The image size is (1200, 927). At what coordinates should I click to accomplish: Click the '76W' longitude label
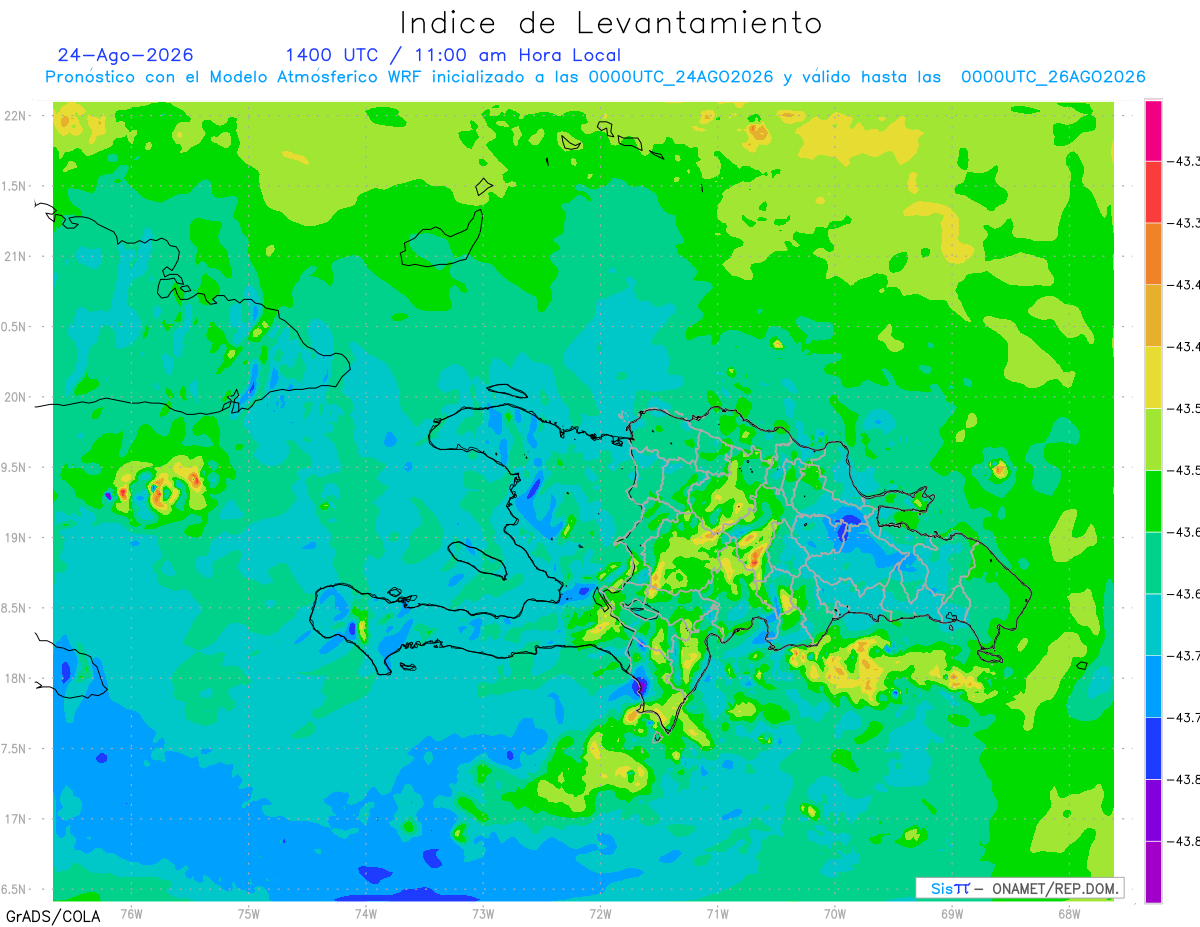[x=131, y=913]
